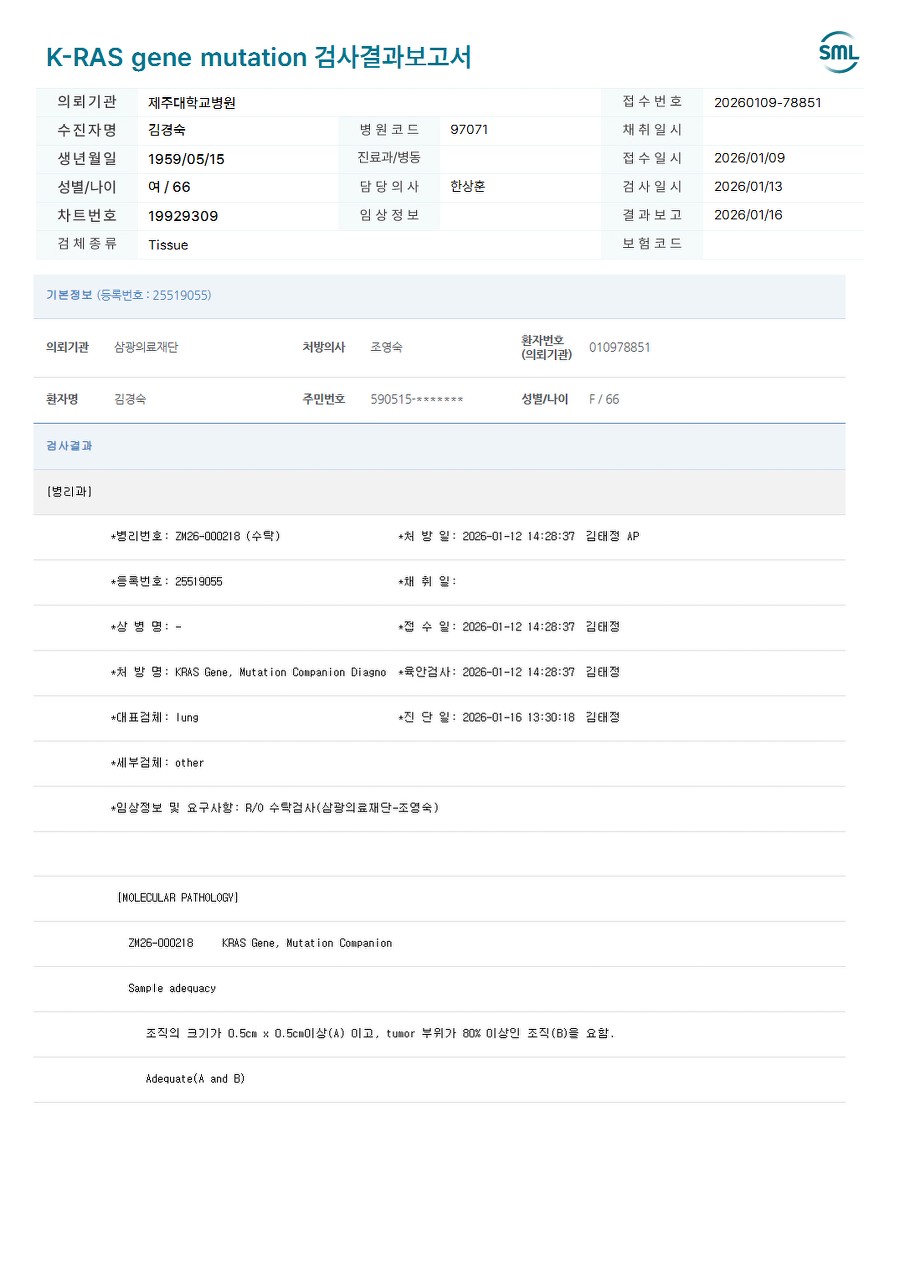Select the specimen type 'Tissue'
Screen dimensions: 900x1271
tap(168, 245)
